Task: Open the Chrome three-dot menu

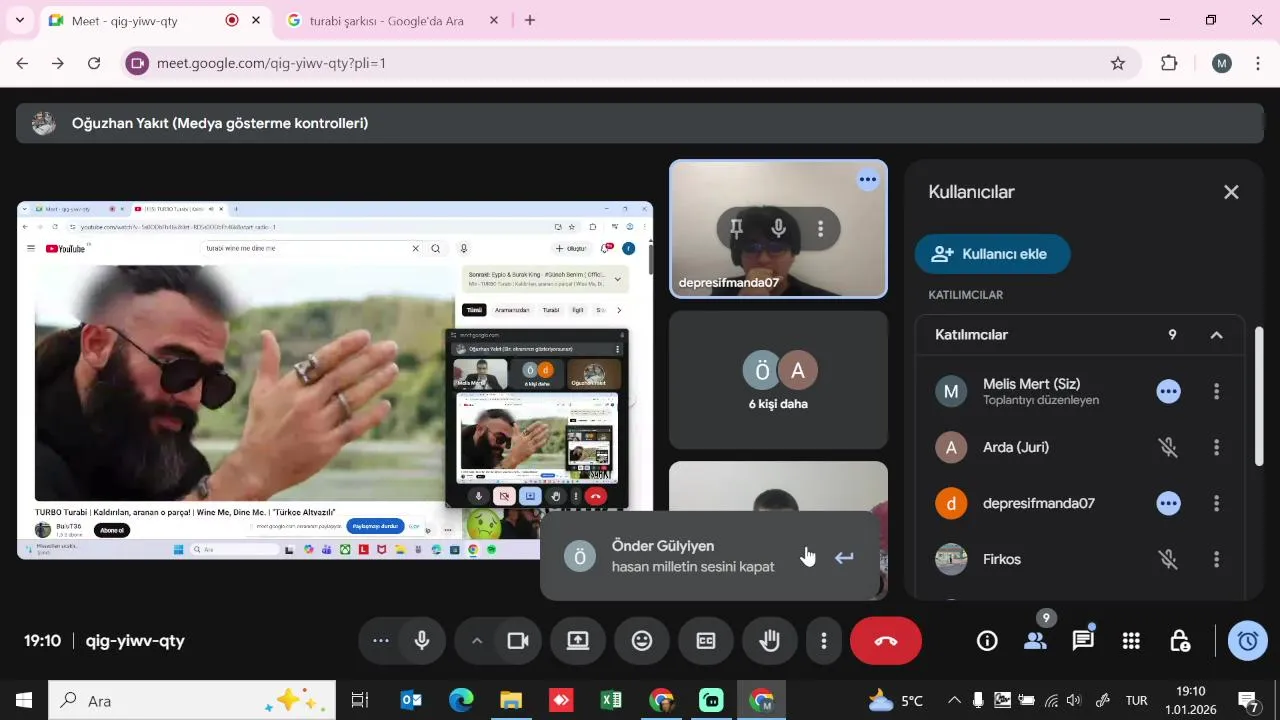Action: (x=1256, y=63)
